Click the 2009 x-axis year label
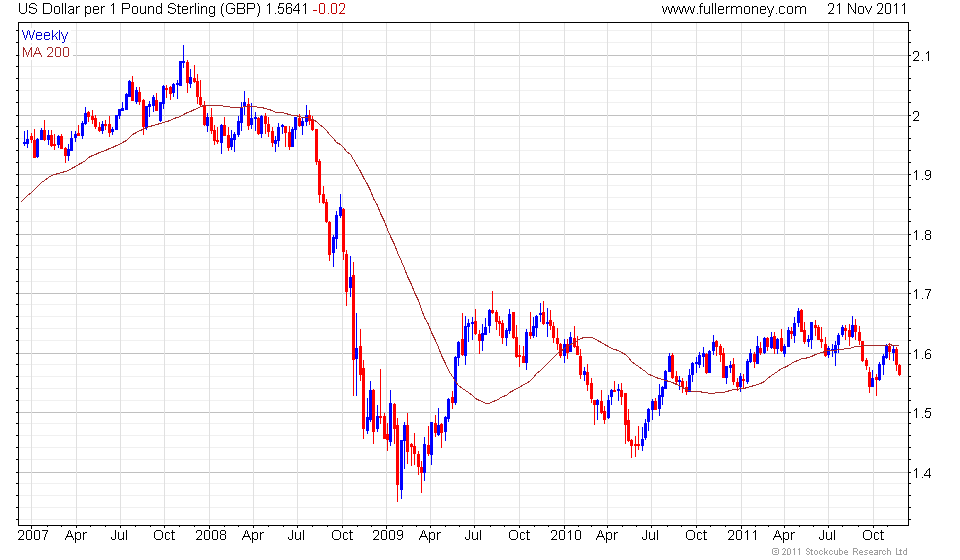960x560 pixels. click(x=388, y=535)
